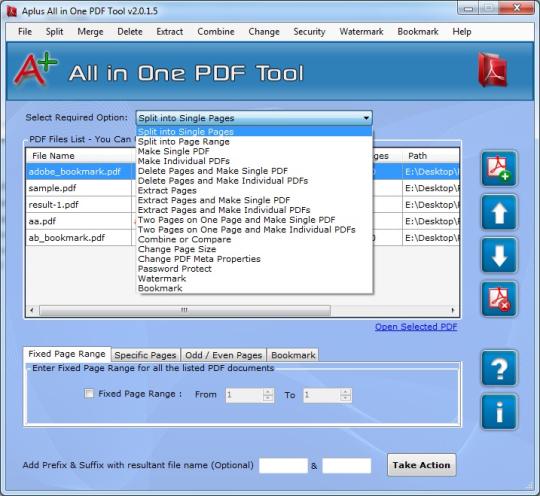Collapse the Select Required Option dropdown arrow
Image resolution: width=540 pixels, height=496 pixels.
(x=366, y=118)
